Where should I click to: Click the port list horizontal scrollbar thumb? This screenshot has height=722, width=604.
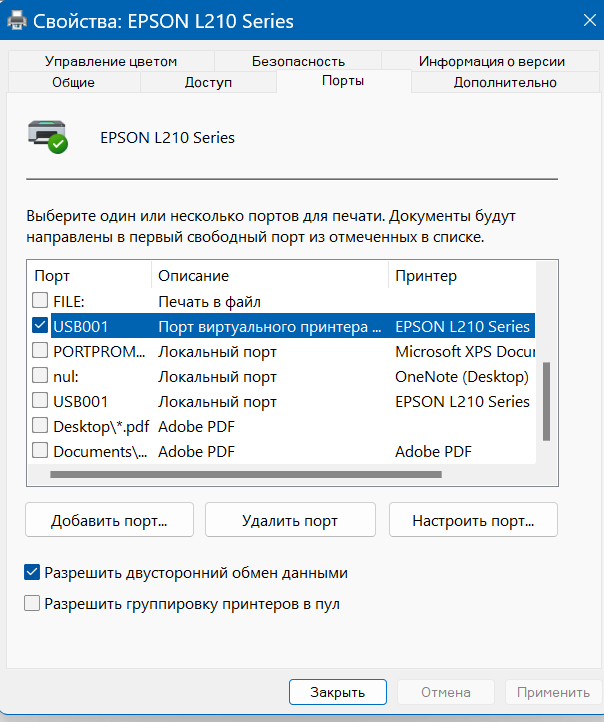click(x=246, y=474)
